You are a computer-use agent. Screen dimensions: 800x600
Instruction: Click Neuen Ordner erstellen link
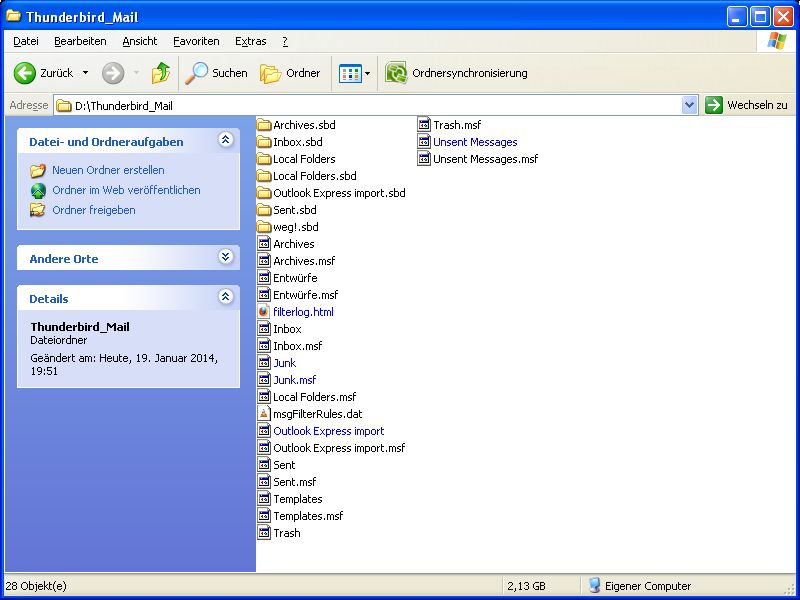tap(108, 170)
